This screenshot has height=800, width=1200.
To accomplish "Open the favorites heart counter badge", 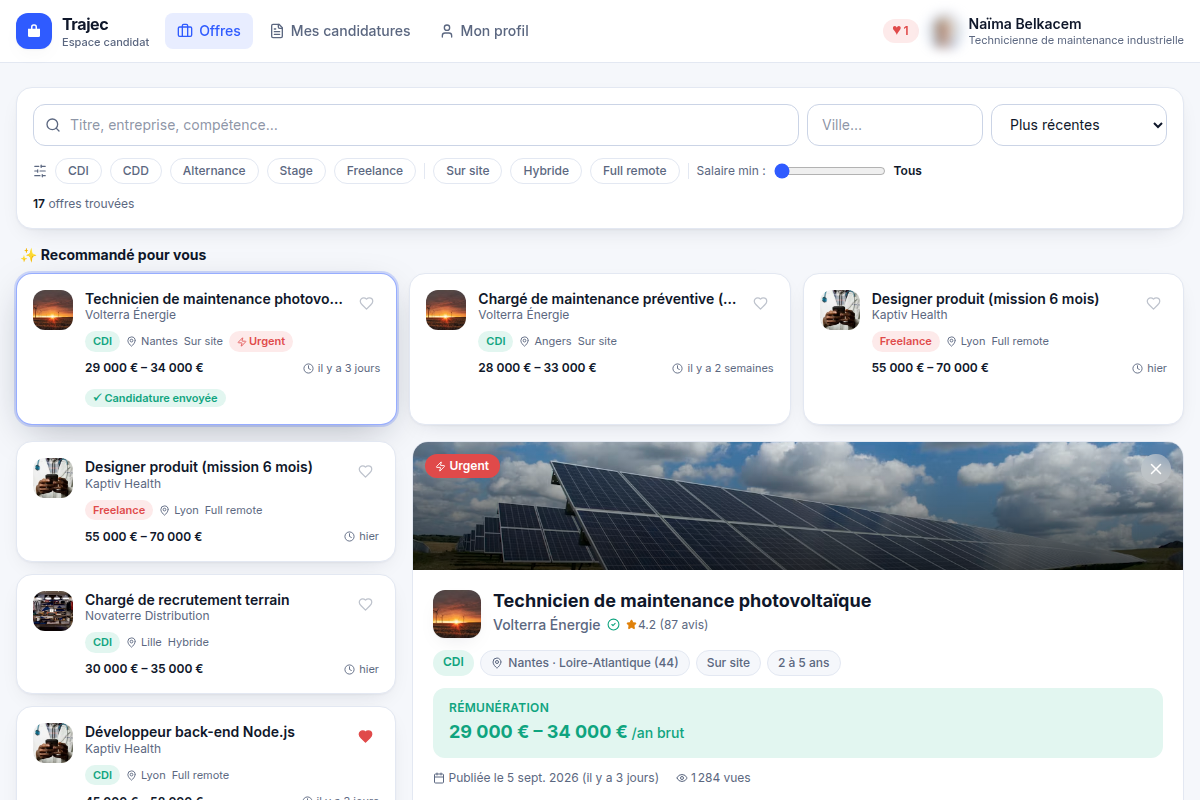I will tap(901, 31).
